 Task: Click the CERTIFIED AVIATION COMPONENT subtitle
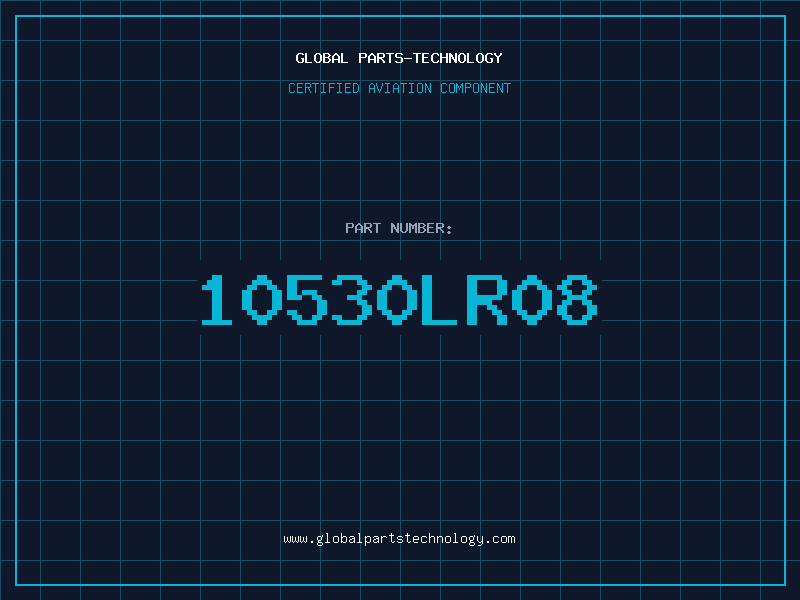click(399, 88)
